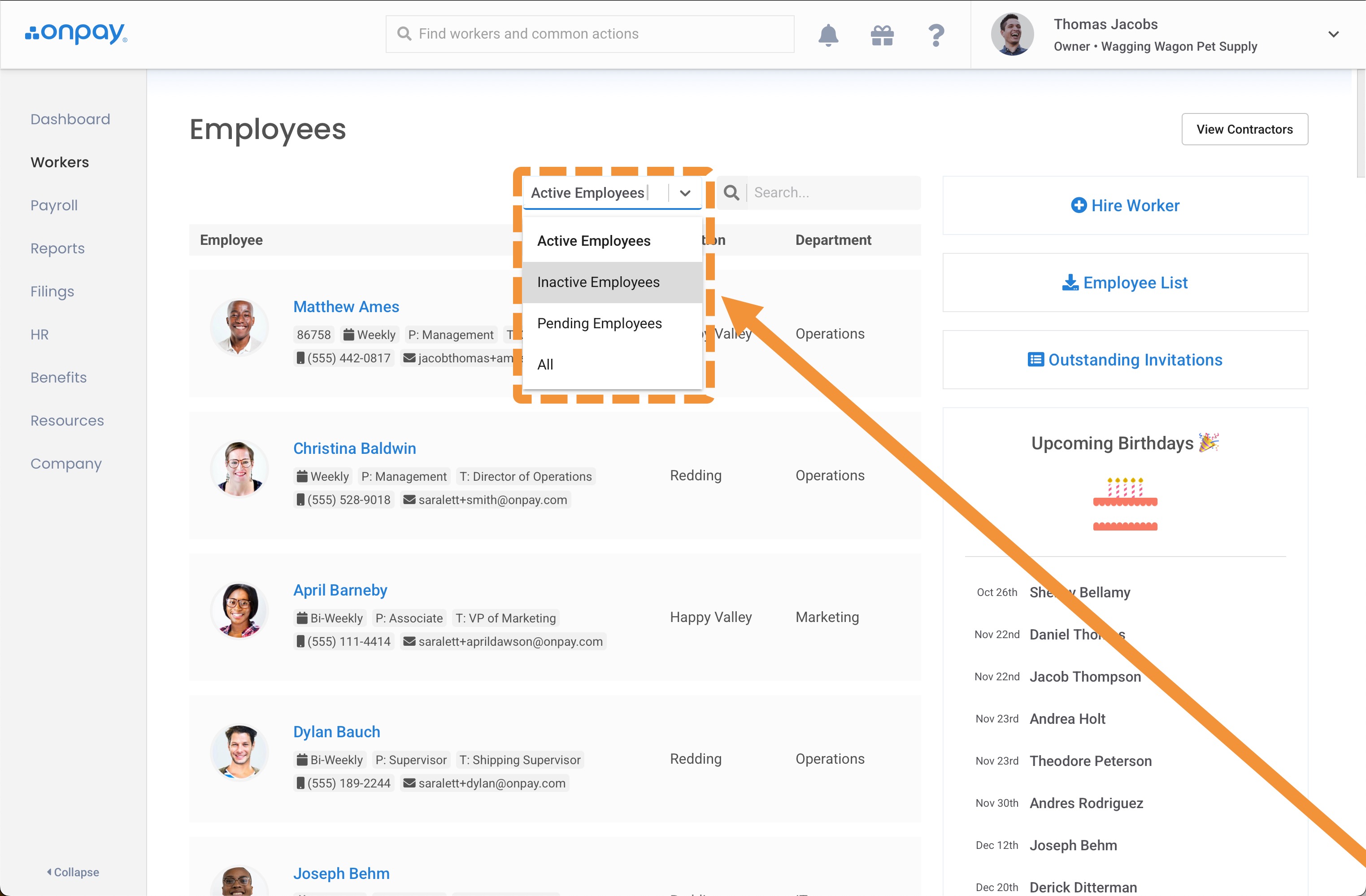This screenshot has width=1366, height=896.
Task: Click the Find workers search field
Action: coord(590,34)
